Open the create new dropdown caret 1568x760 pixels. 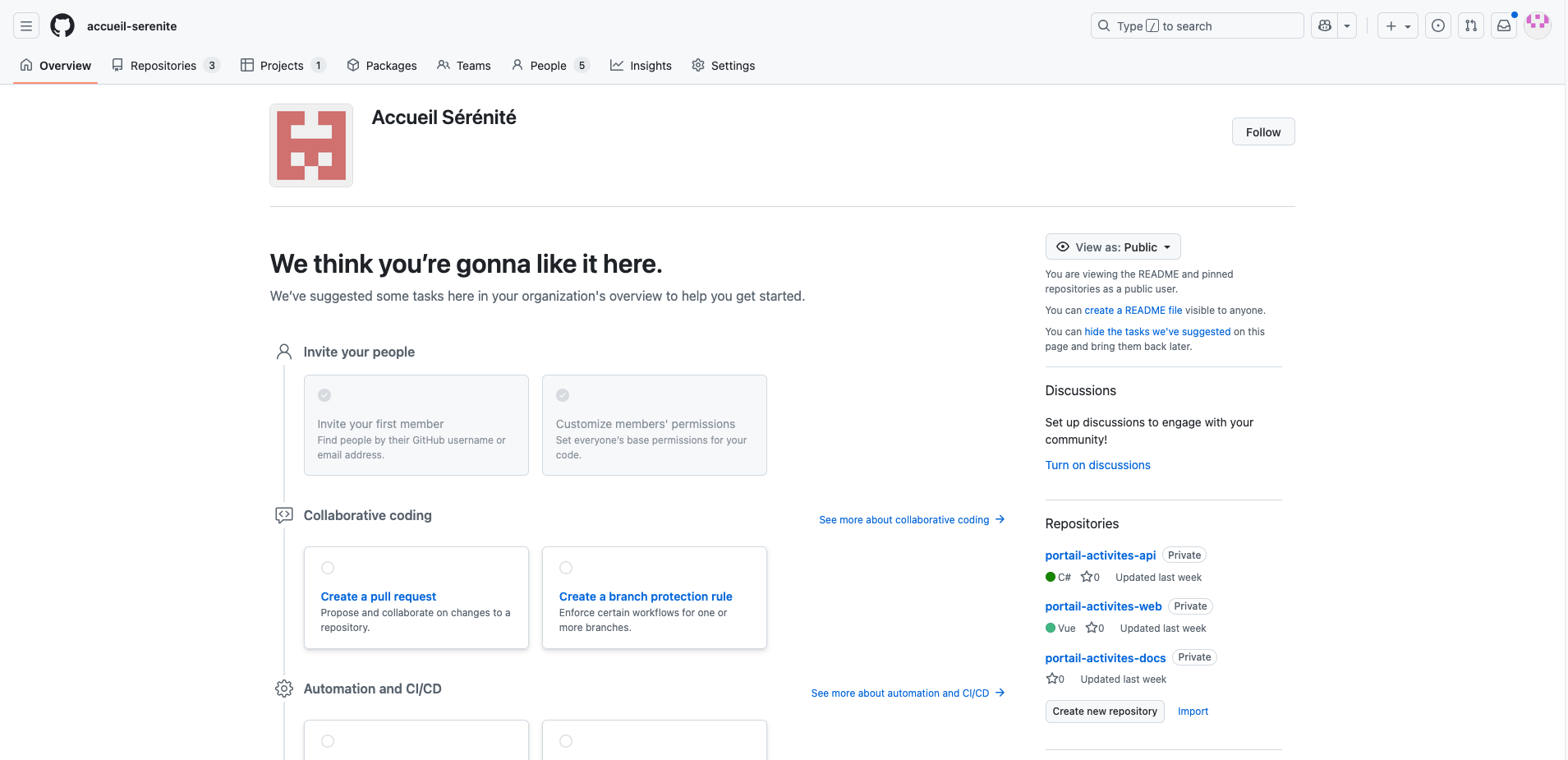(1407, 25)
